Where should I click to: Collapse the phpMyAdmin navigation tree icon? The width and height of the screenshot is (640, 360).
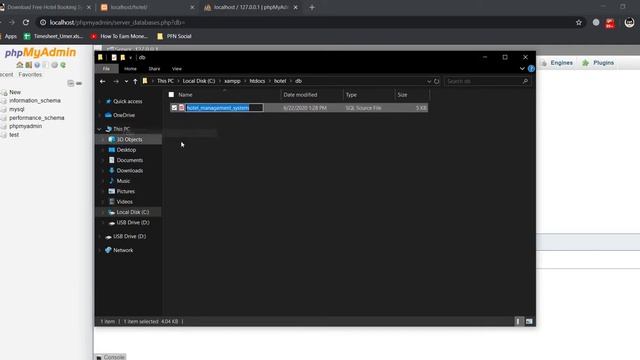point(70,83)
